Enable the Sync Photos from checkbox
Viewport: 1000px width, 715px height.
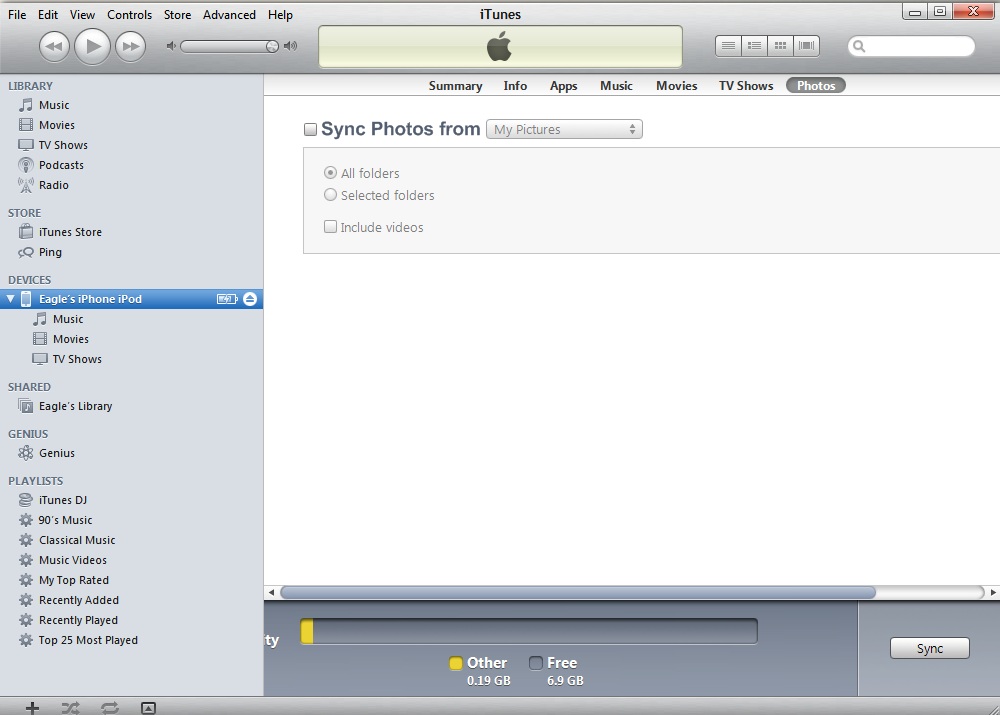tap(310, 129)
